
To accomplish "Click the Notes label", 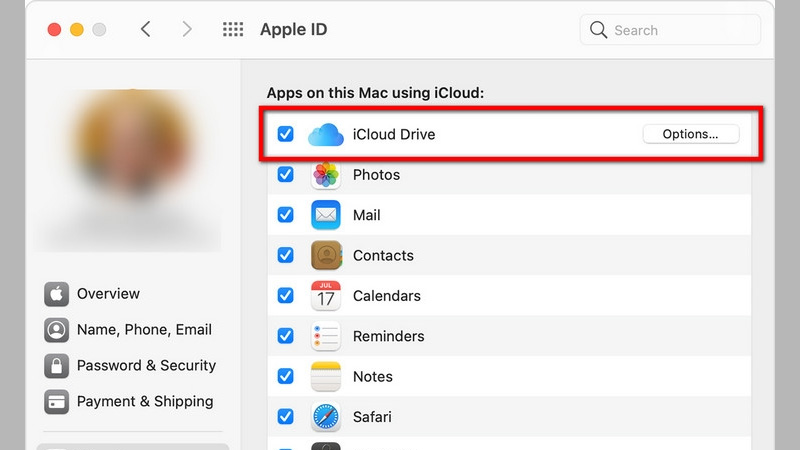I will click(372, 377).
